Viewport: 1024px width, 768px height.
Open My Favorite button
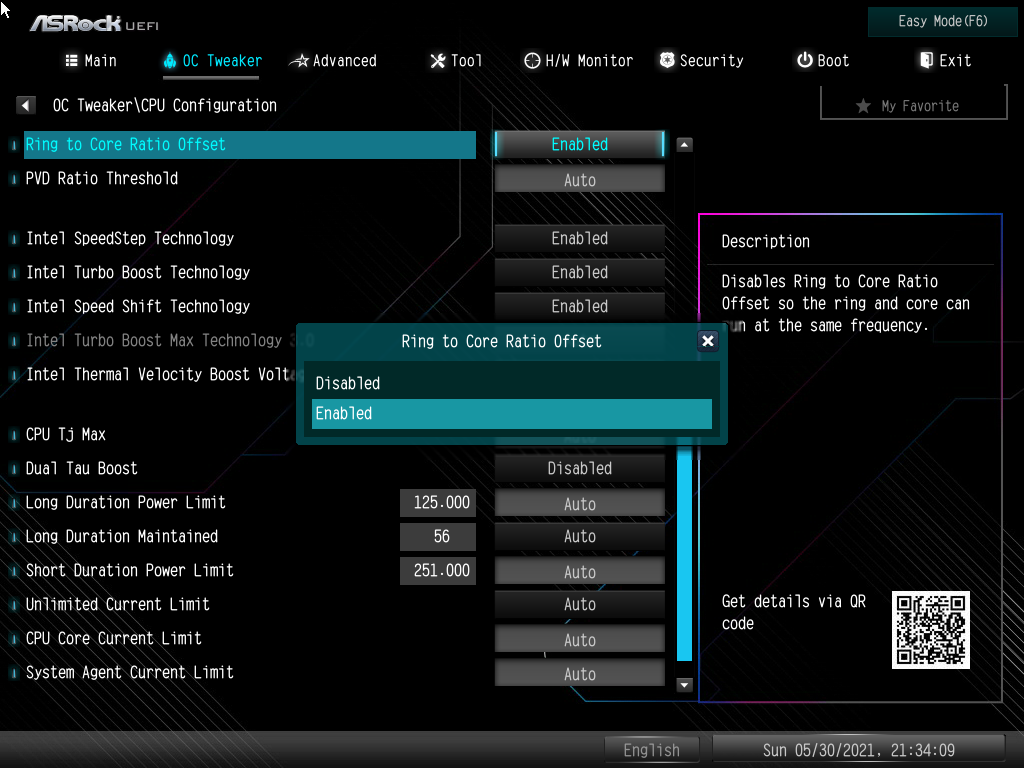click(913, 105)
